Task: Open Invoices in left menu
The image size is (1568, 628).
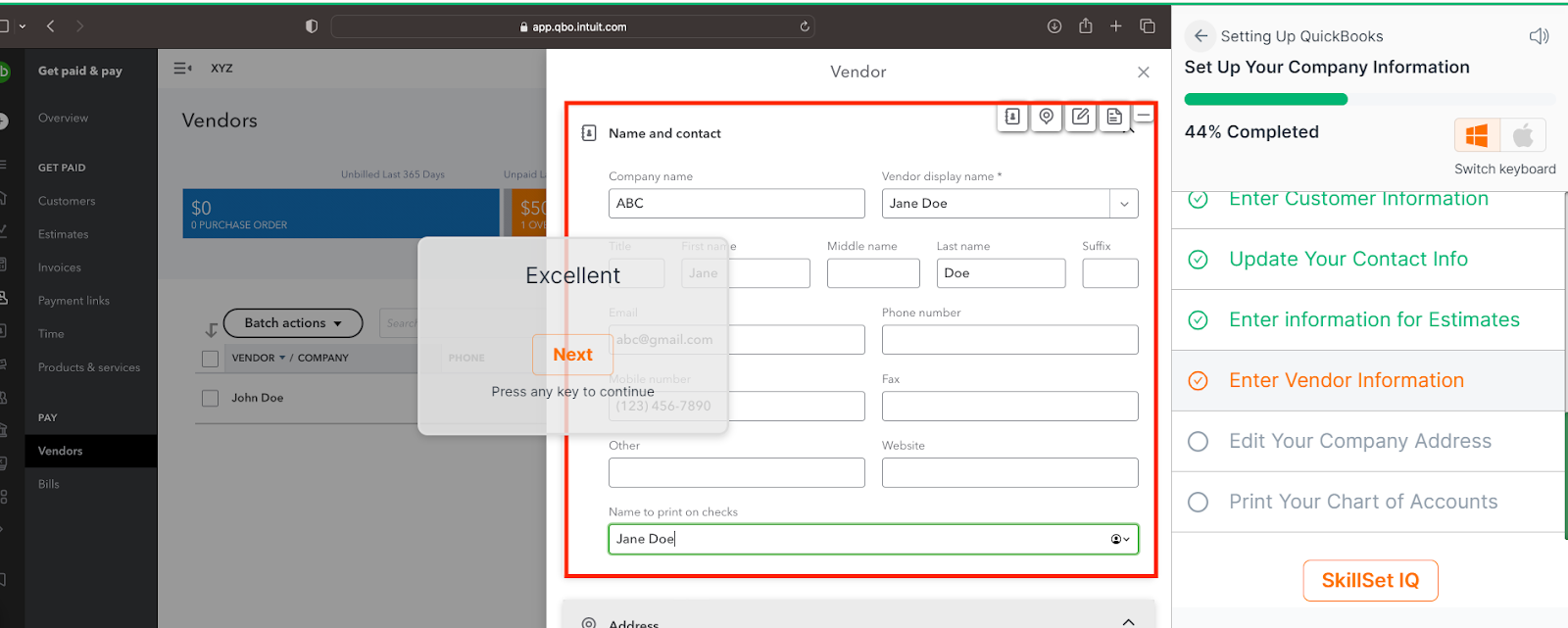Action: tap(59, 267)
